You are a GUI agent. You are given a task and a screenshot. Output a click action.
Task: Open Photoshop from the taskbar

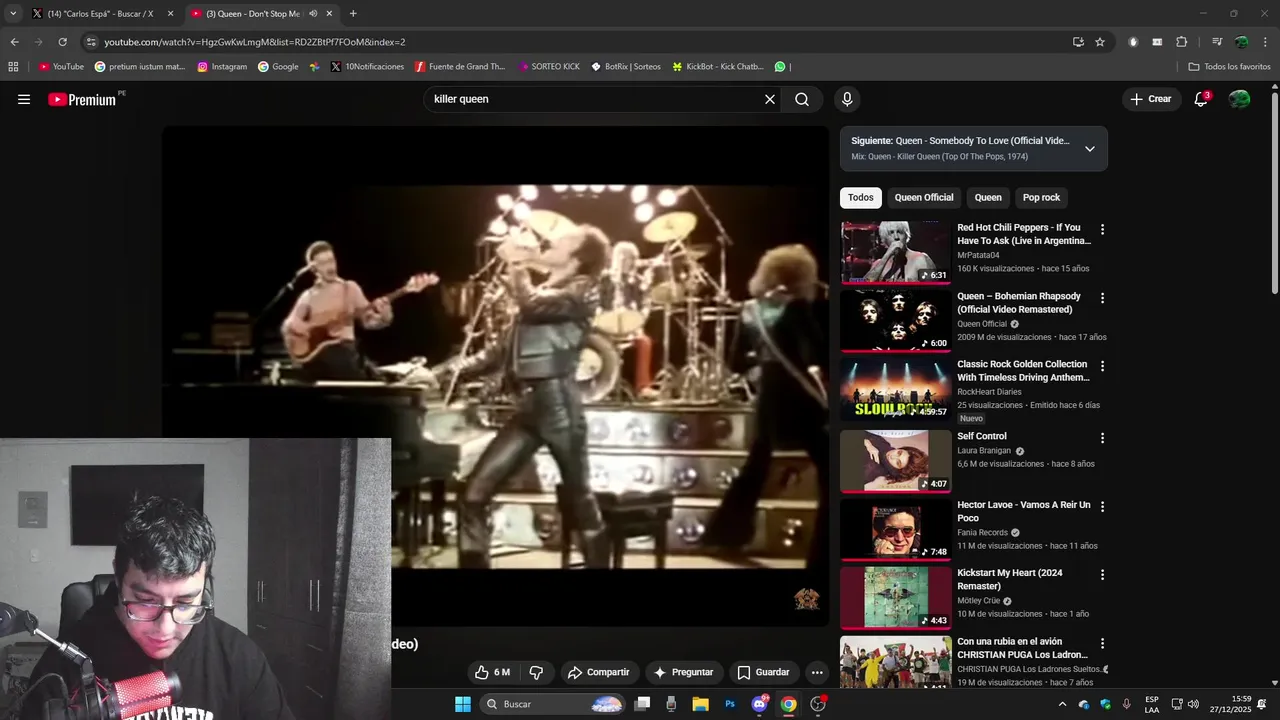click(x=730, y=704)
